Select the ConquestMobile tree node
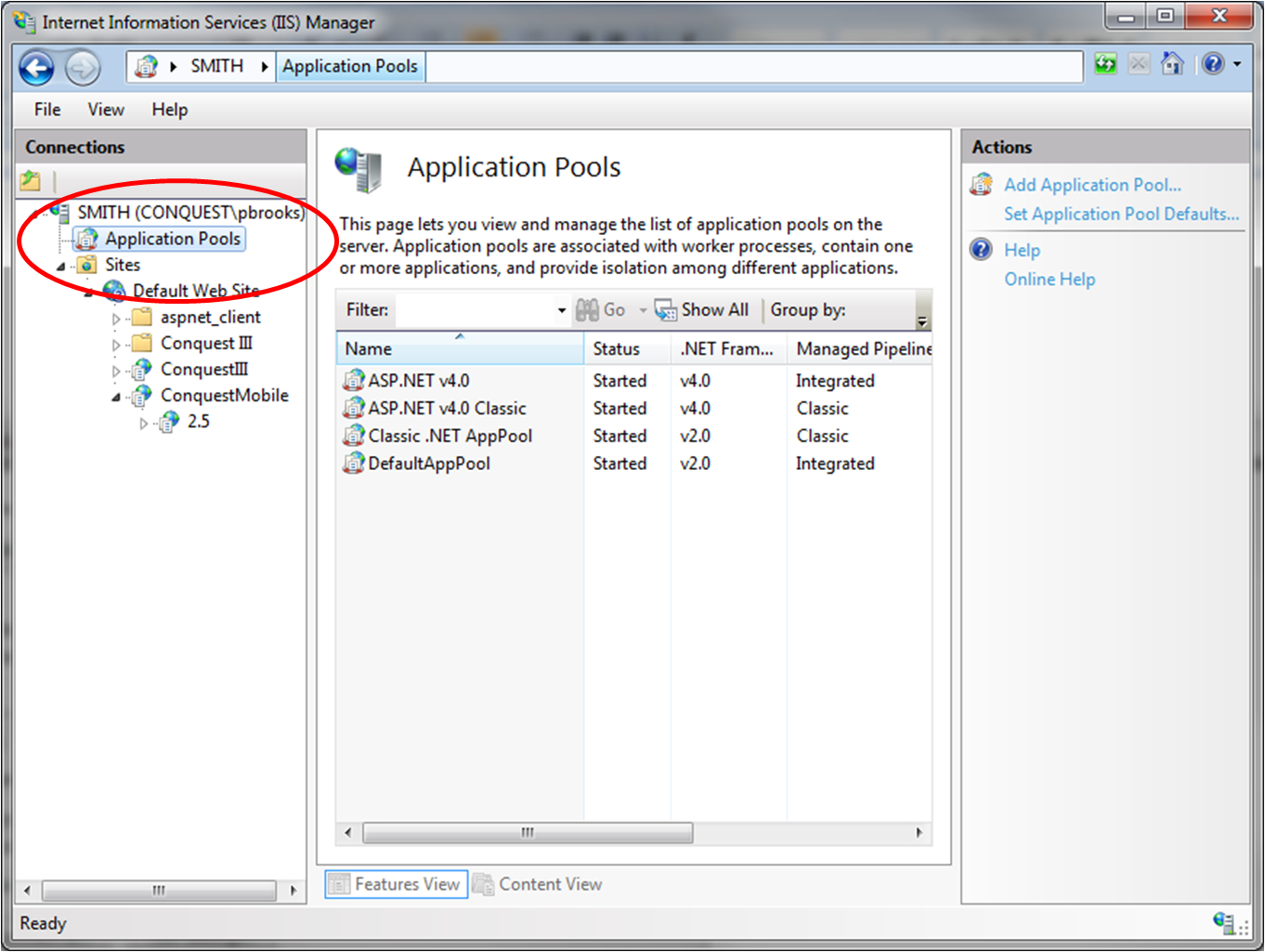This screenshot has width=1265, height=952. pos(224,396)
